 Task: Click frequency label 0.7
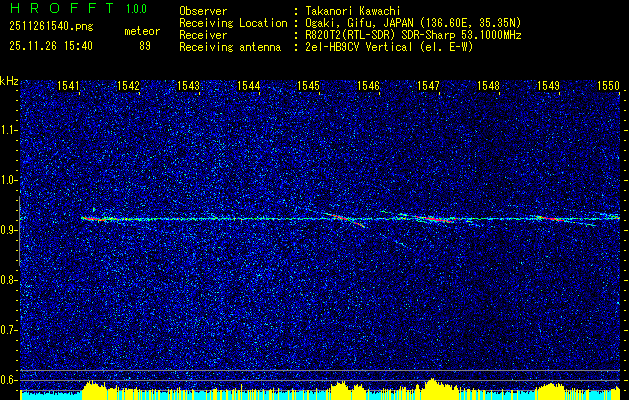8,330
